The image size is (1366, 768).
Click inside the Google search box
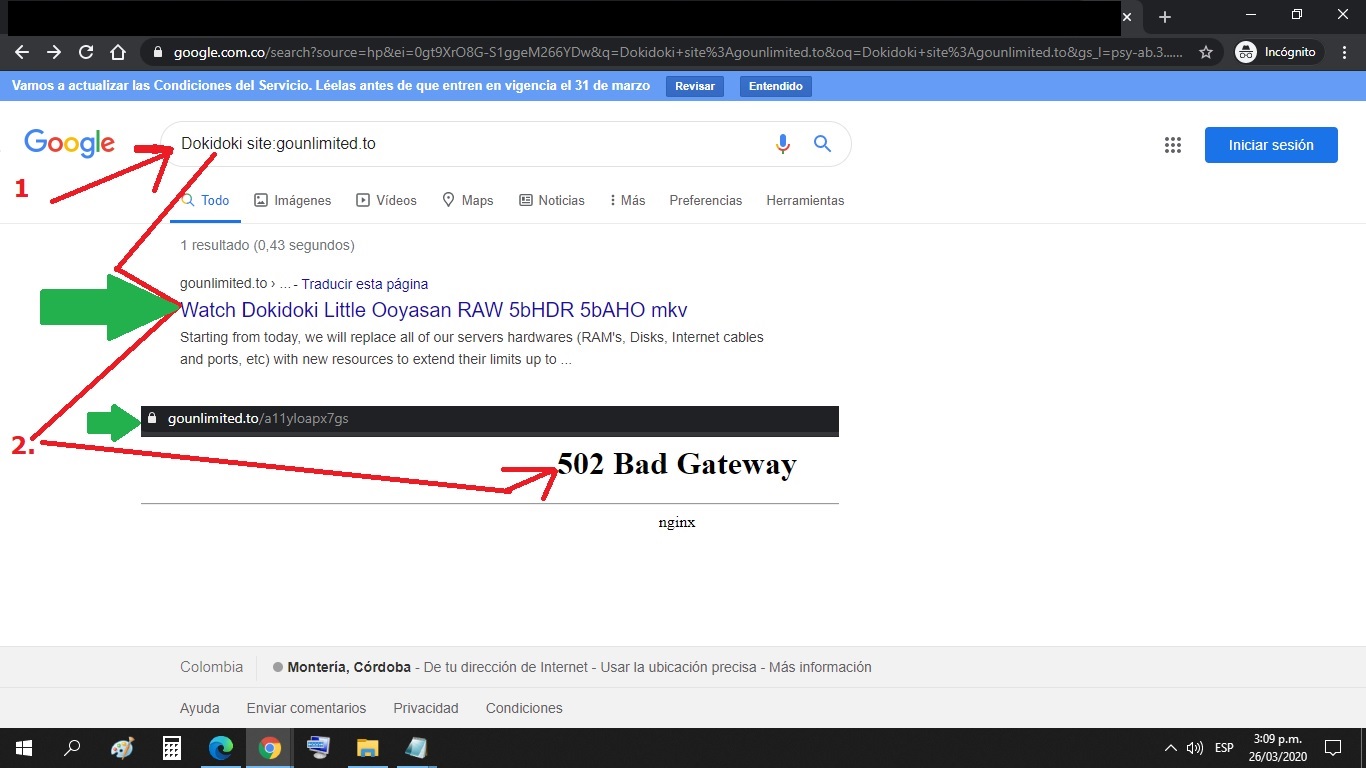[x=470, y=144]
